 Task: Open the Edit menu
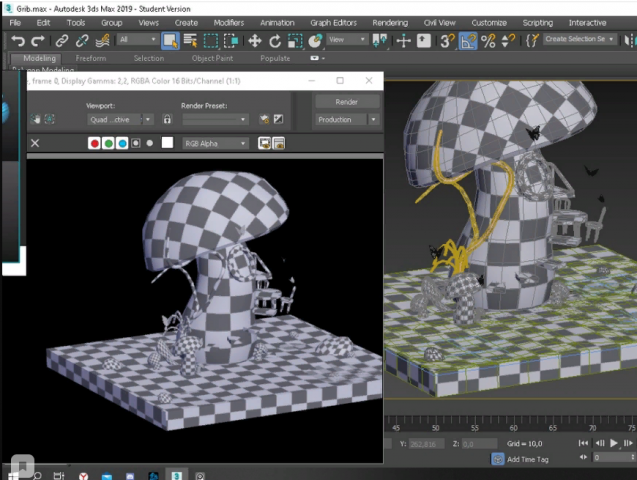43,23
